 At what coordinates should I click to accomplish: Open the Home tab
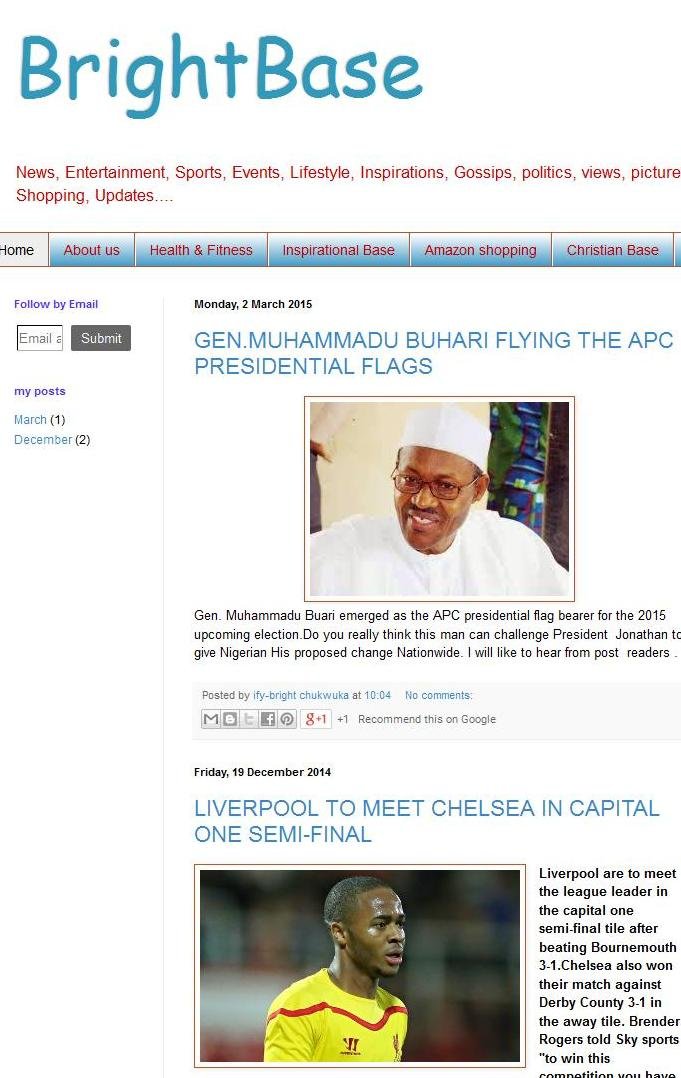(19, 250)
